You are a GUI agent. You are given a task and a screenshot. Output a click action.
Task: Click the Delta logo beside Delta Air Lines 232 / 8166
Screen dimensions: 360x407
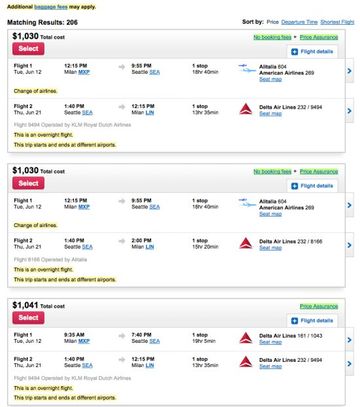pos(246,243)
